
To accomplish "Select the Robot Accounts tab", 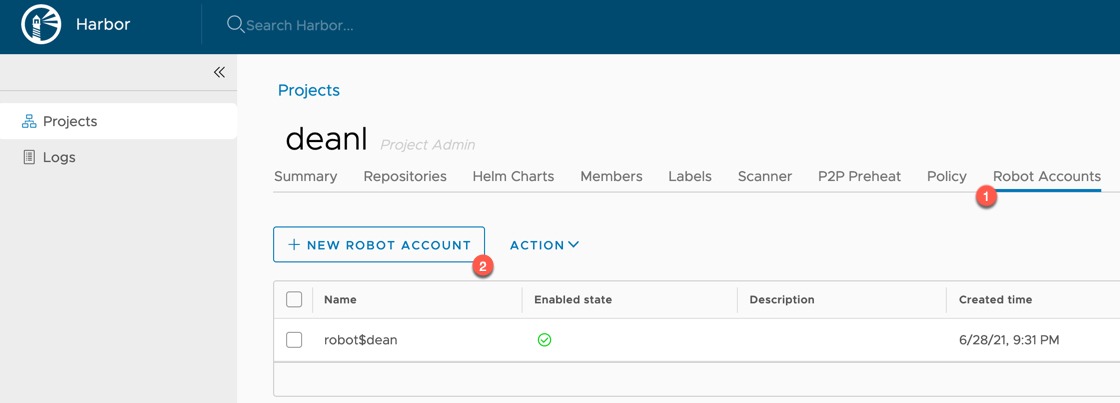I will click(1046, 176).
